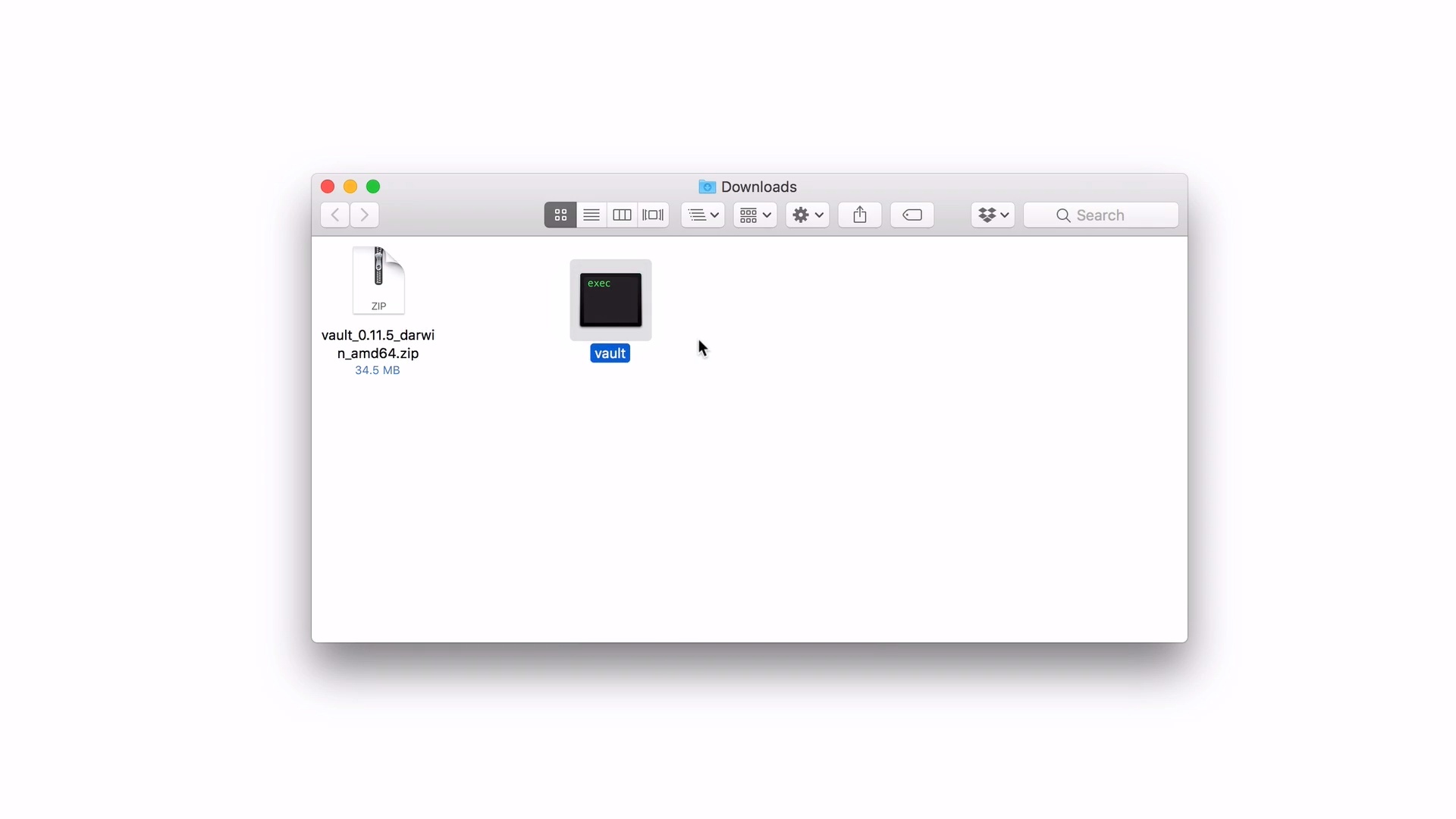The width and height of the screenshot is (1456, 819).
Task: Open the item arrangement dropdown
Action: (703, 215)
